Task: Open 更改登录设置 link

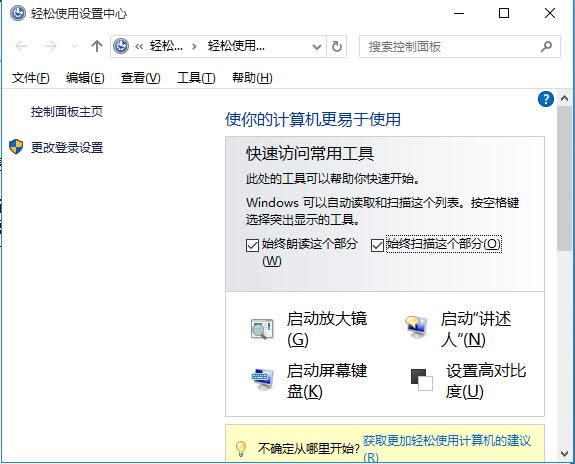Action: (67, 147)
